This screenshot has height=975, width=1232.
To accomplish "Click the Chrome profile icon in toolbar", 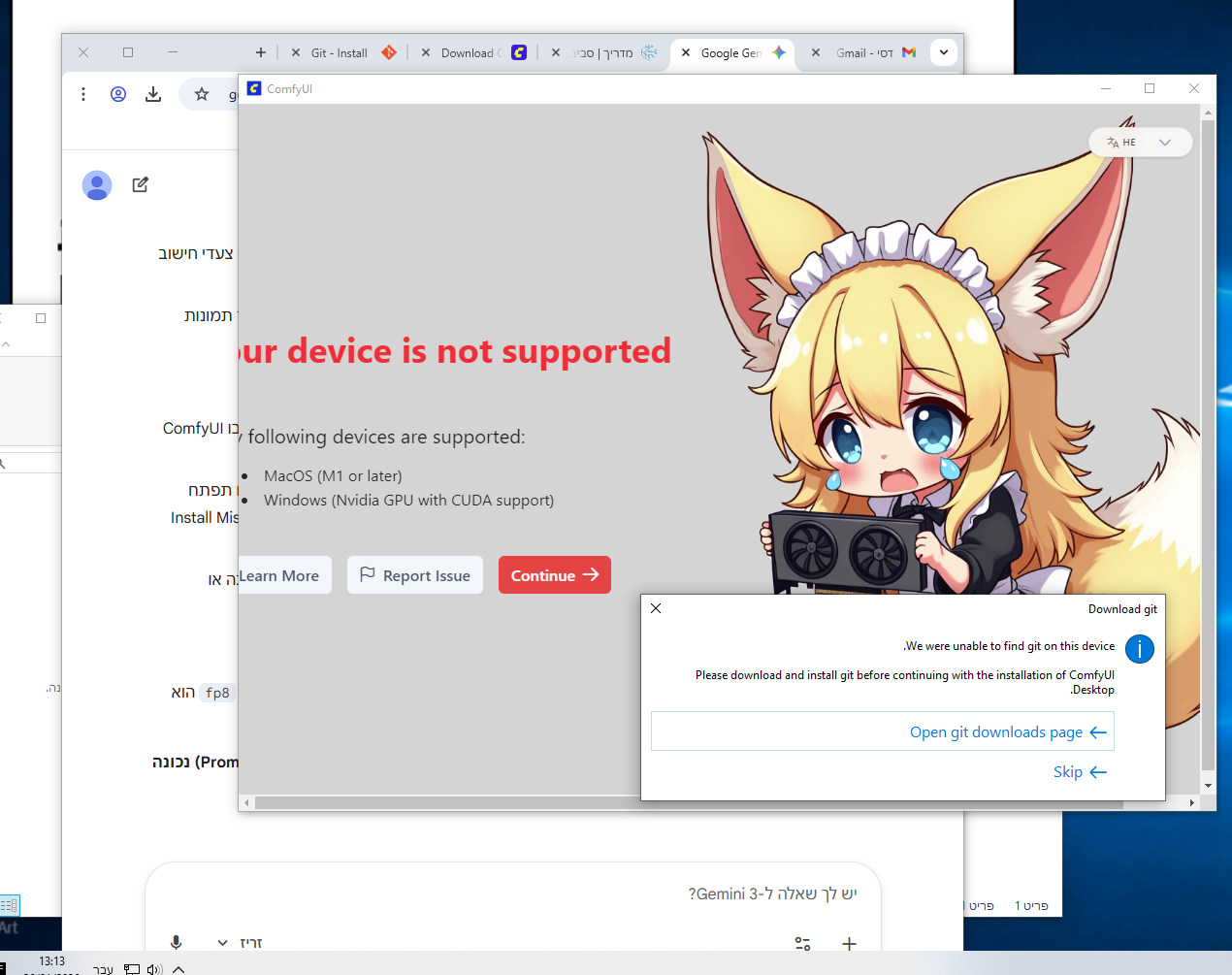I will pyautogui.click(x=118, y=94).
